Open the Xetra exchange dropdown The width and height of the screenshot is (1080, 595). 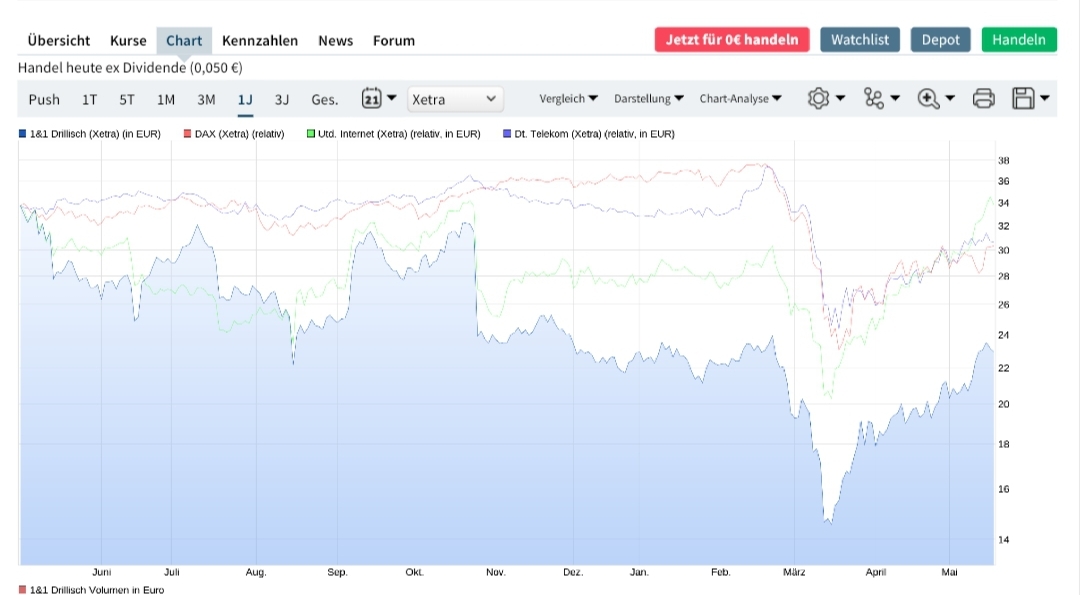[x=455, y=99]
